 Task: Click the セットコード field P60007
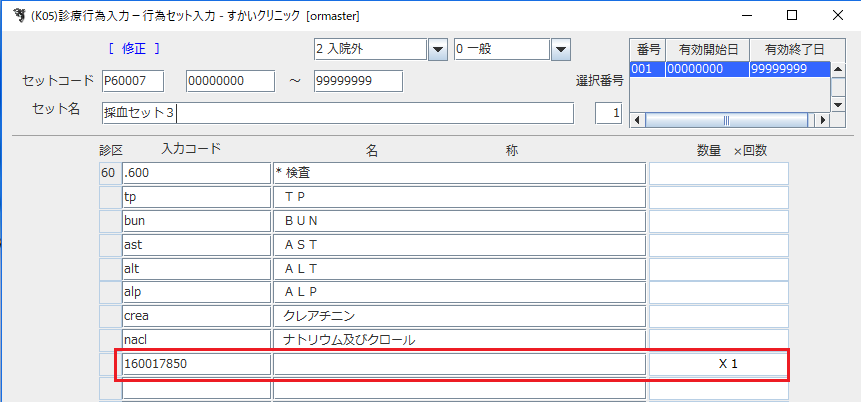139,81
